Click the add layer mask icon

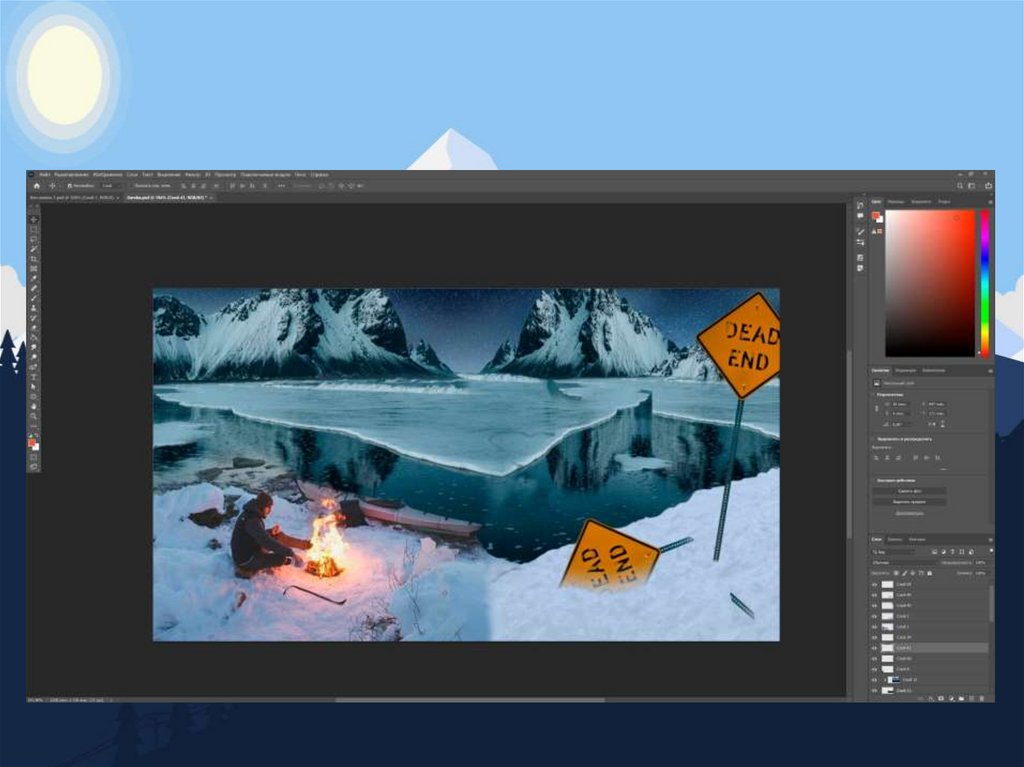(x=941, y=698)
